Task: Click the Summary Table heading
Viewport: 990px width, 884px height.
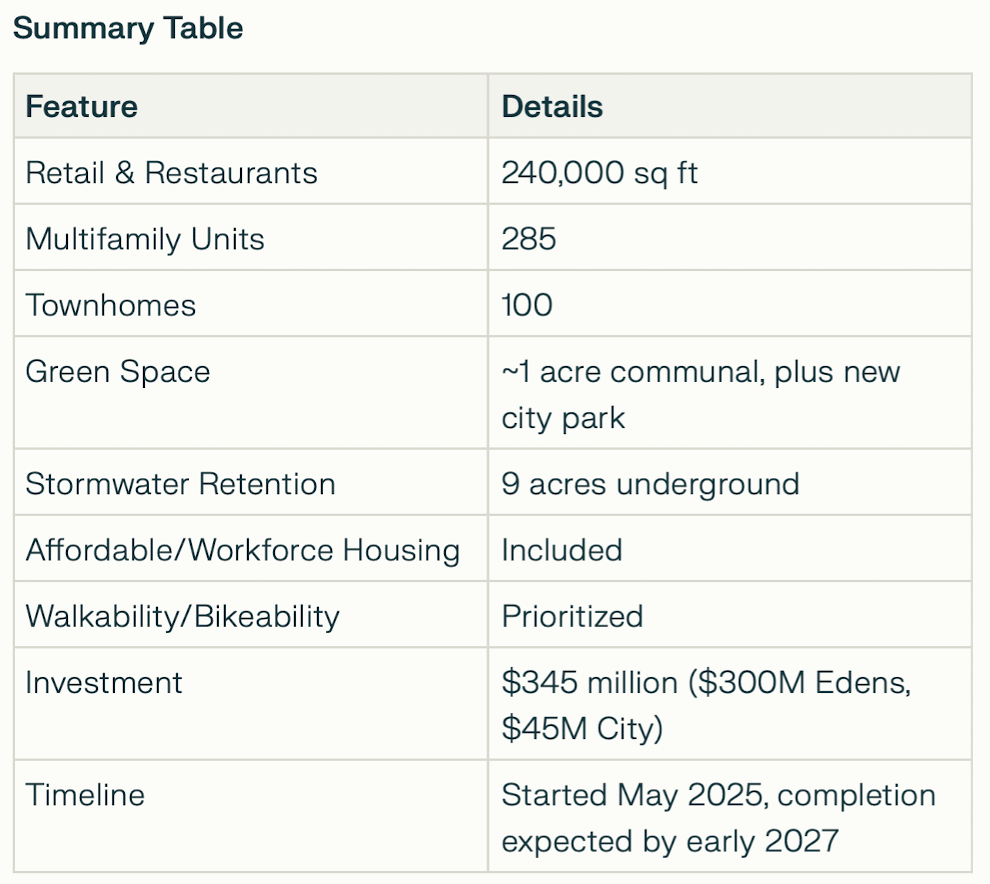Action: pyautogui.click(x=128, y=28)
